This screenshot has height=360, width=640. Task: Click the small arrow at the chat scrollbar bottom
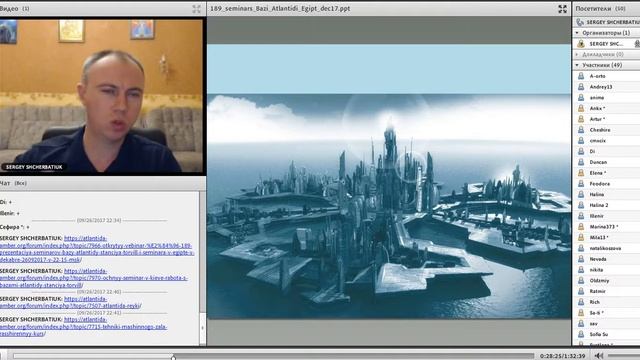[x=202, y=327]
